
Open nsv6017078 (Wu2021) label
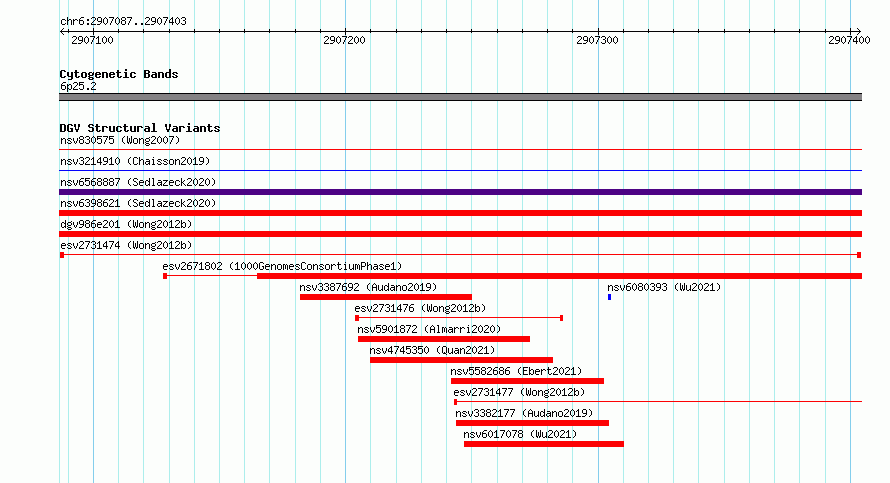click(x=520, y=434)
